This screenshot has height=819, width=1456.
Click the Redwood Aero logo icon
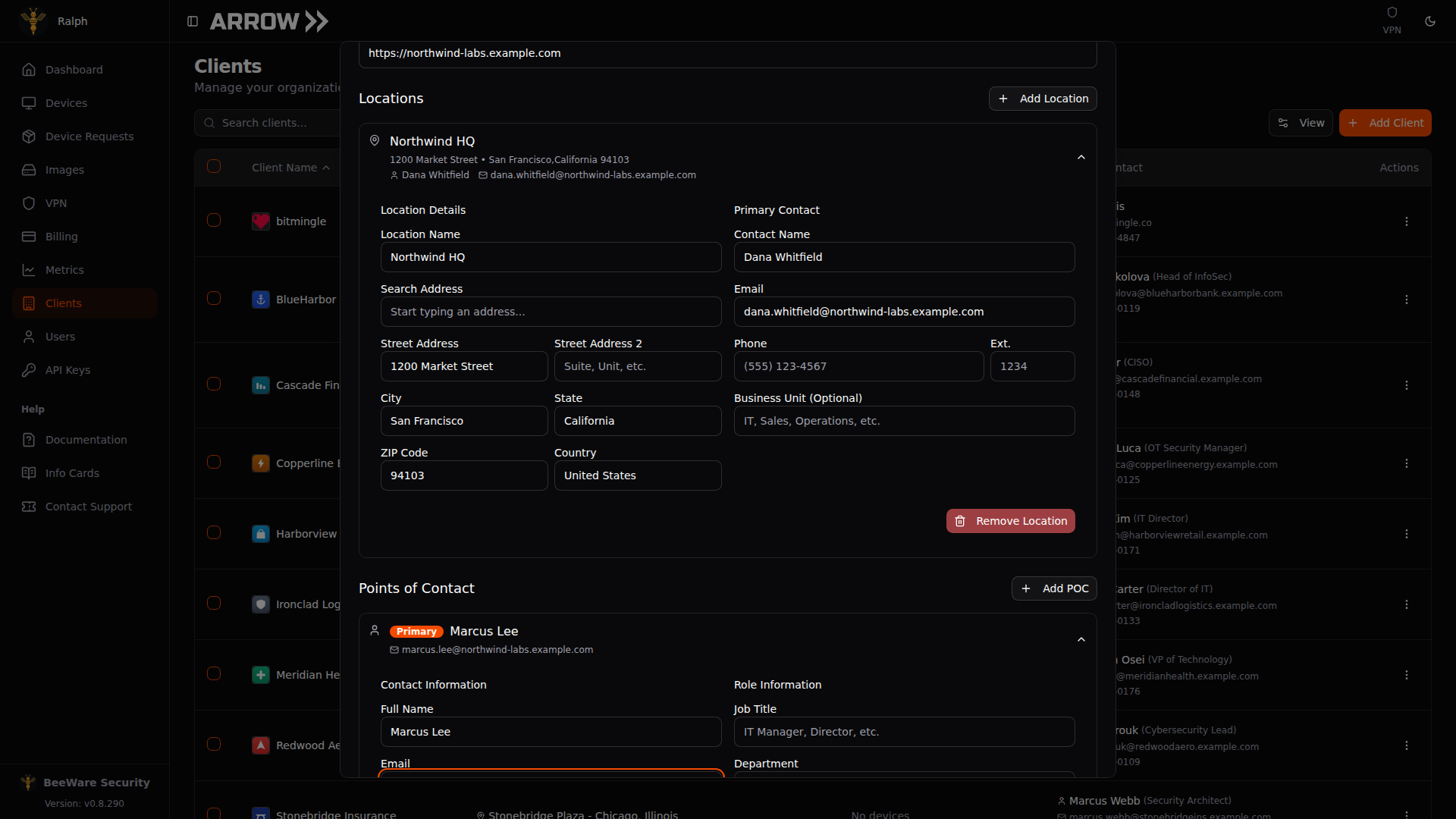pos(261,745)
